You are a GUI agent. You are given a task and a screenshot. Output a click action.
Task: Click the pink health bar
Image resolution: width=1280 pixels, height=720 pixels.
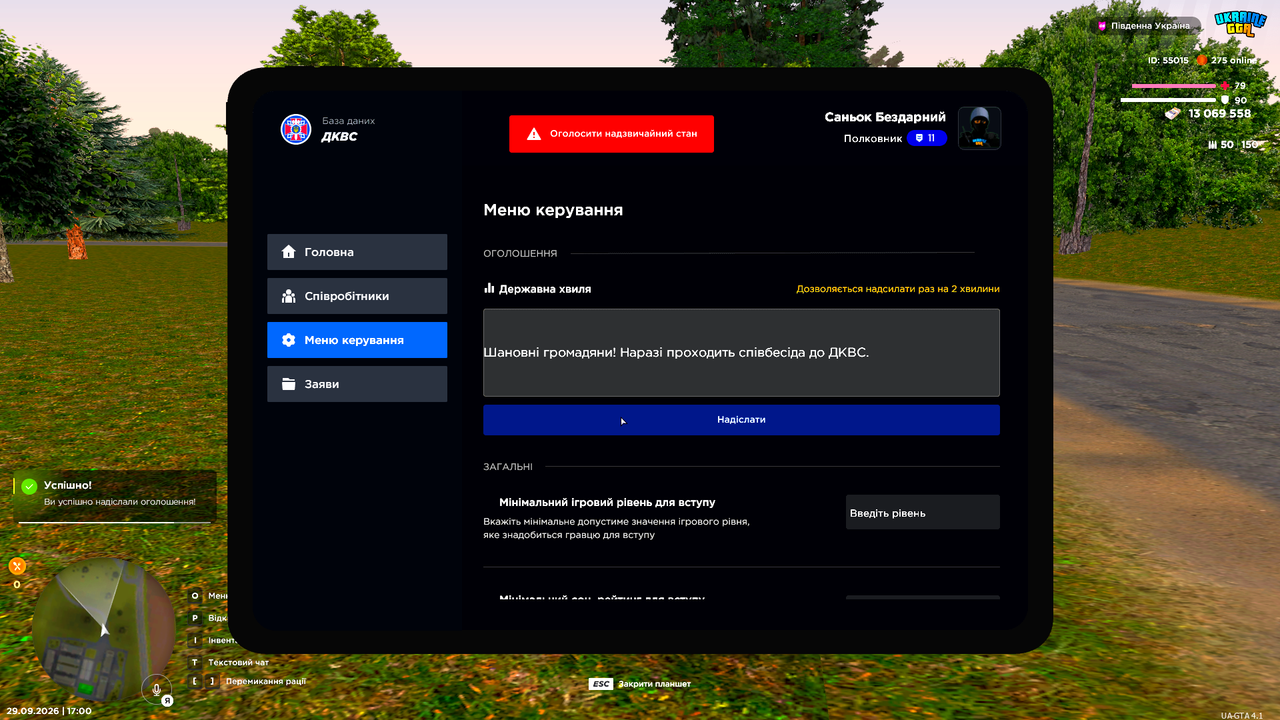coord(1174,86)
